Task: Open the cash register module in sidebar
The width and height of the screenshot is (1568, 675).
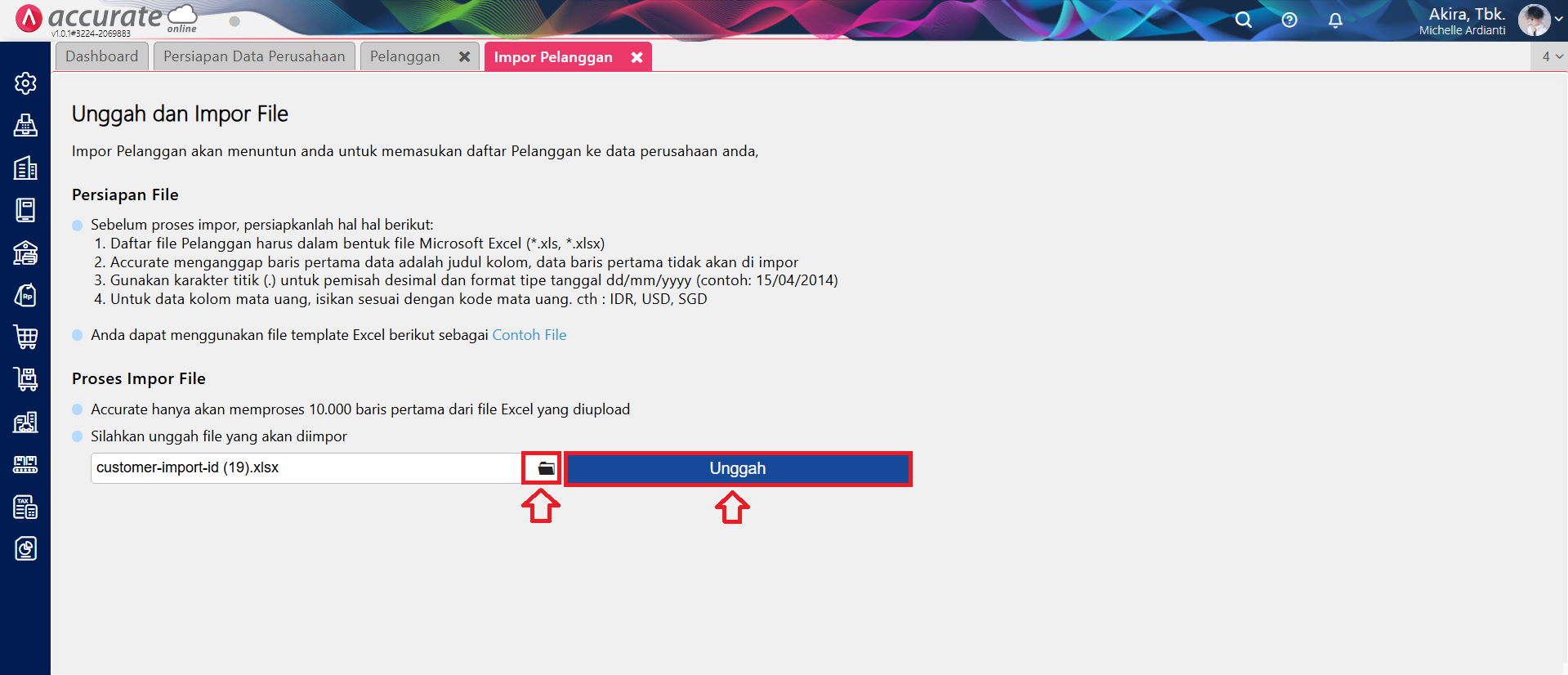Action: [25, 125]
